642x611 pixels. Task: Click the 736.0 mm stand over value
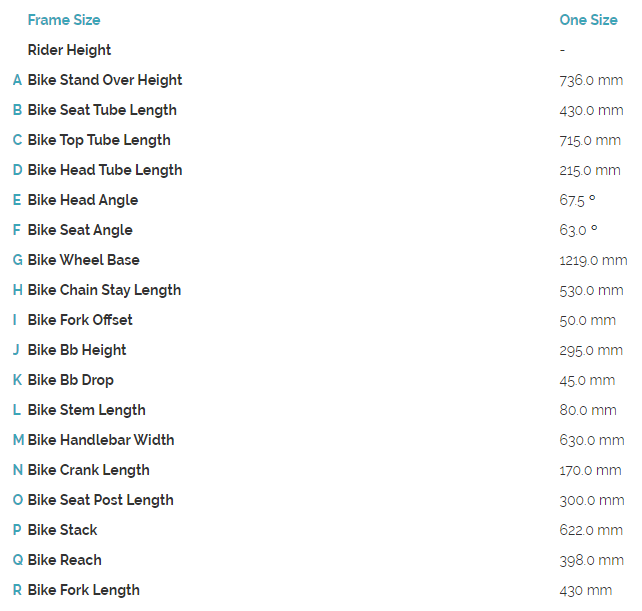[591, 80]
